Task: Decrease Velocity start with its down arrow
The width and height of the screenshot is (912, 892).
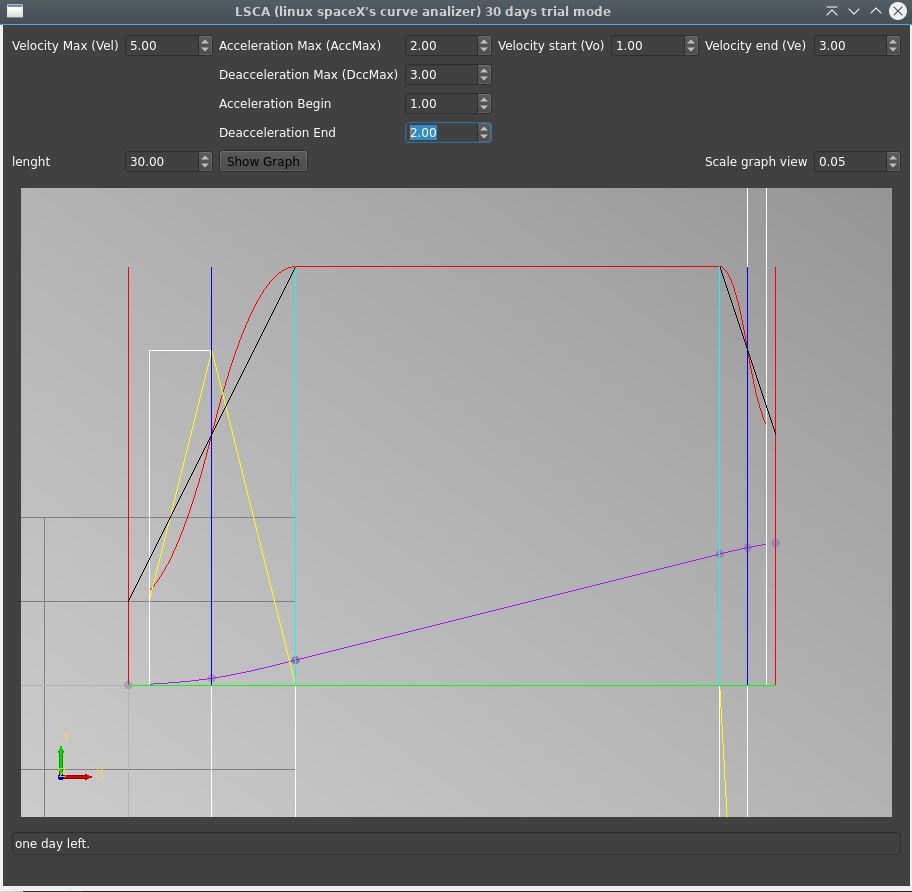Action: pos(691,50)
